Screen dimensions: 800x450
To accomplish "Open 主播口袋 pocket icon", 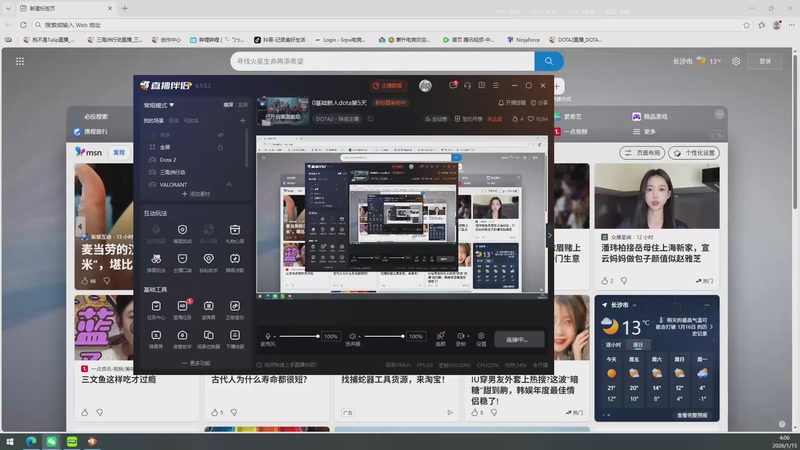I will coord(182,259).
